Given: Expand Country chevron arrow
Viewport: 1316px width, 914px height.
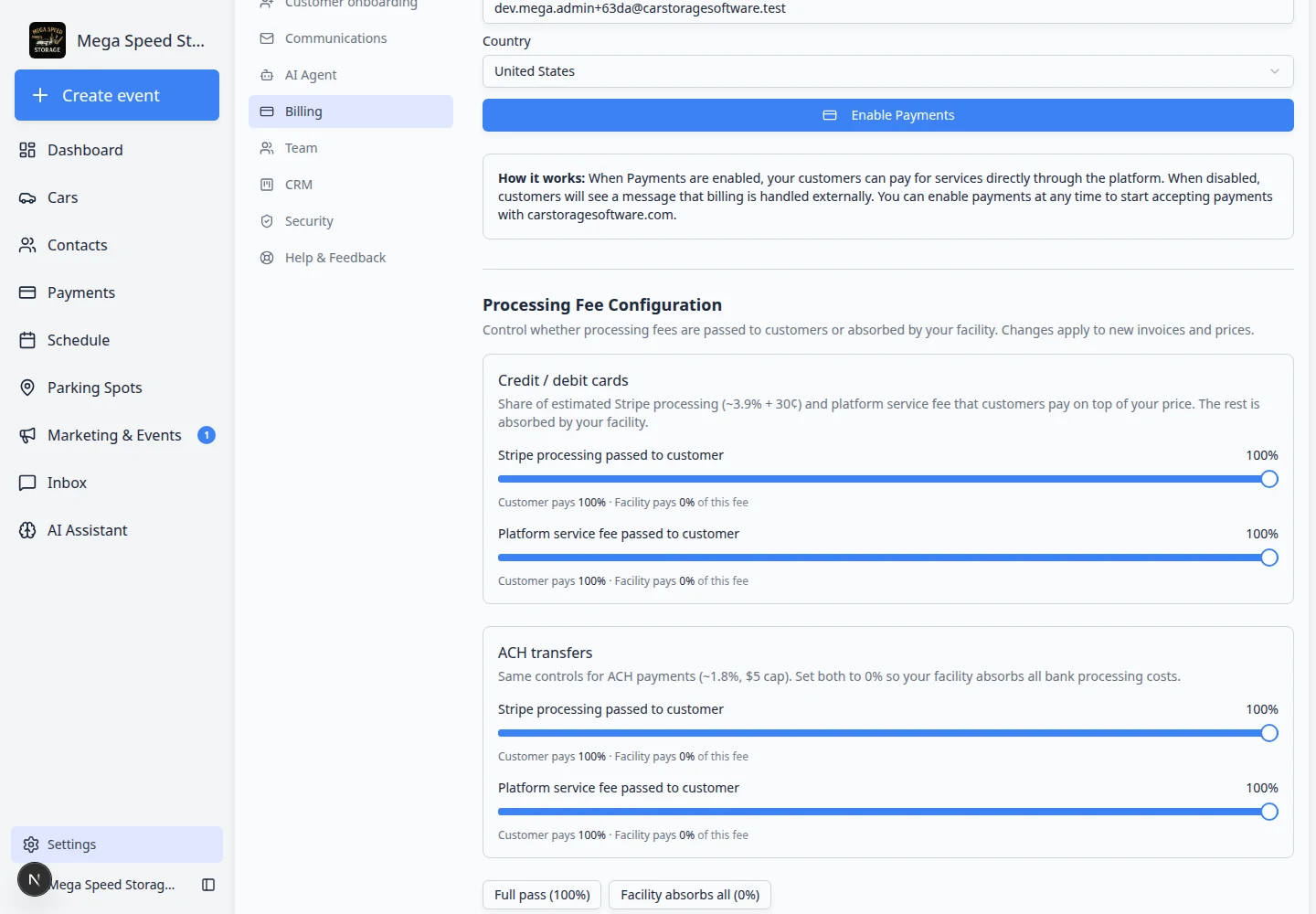Looking at the screenshot, I should (x=1275, y=71).
